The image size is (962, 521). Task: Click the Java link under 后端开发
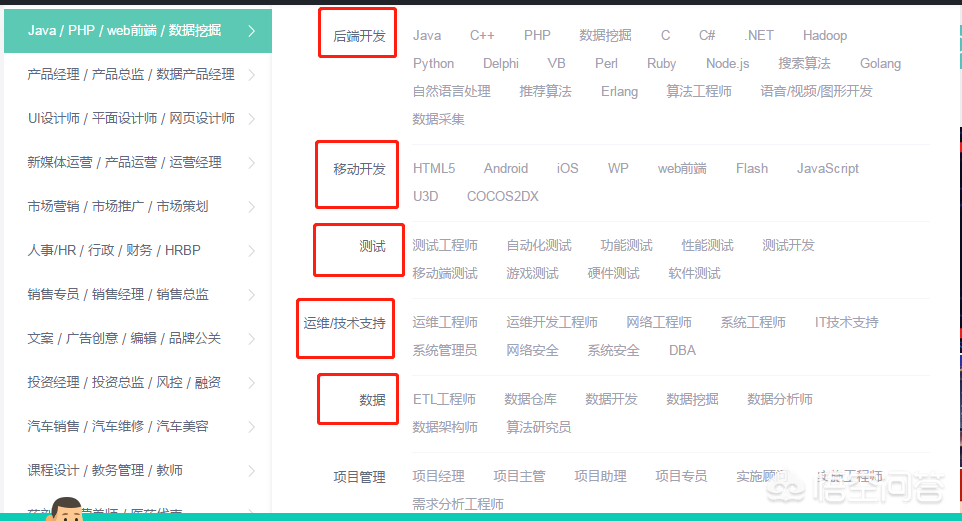427,36
